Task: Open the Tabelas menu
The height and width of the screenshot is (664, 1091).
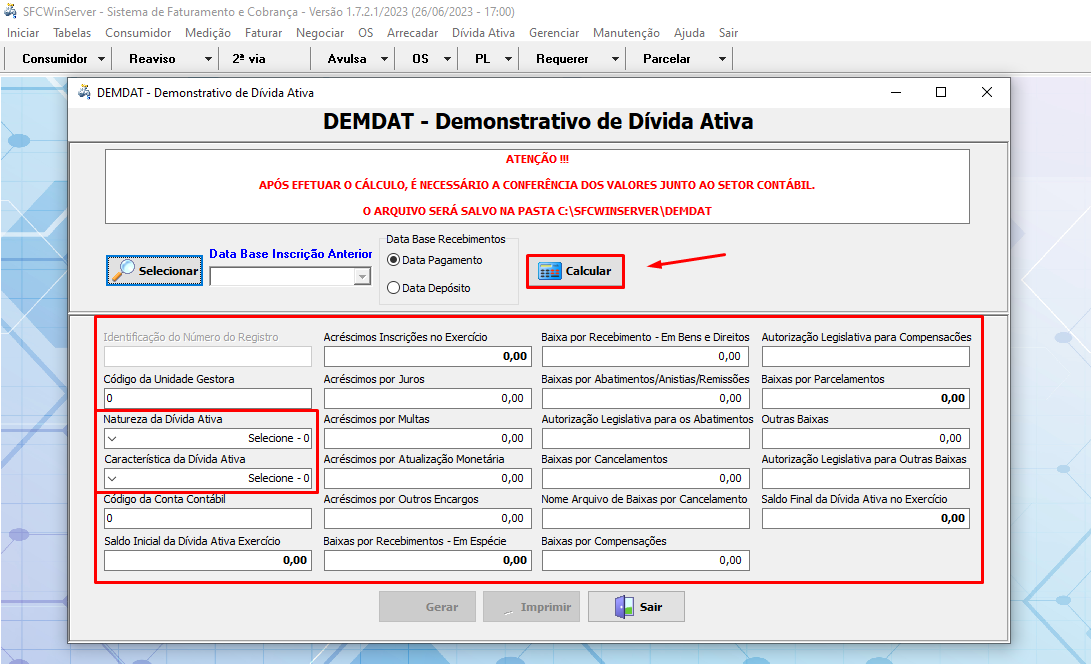Action: pos(70,32)
